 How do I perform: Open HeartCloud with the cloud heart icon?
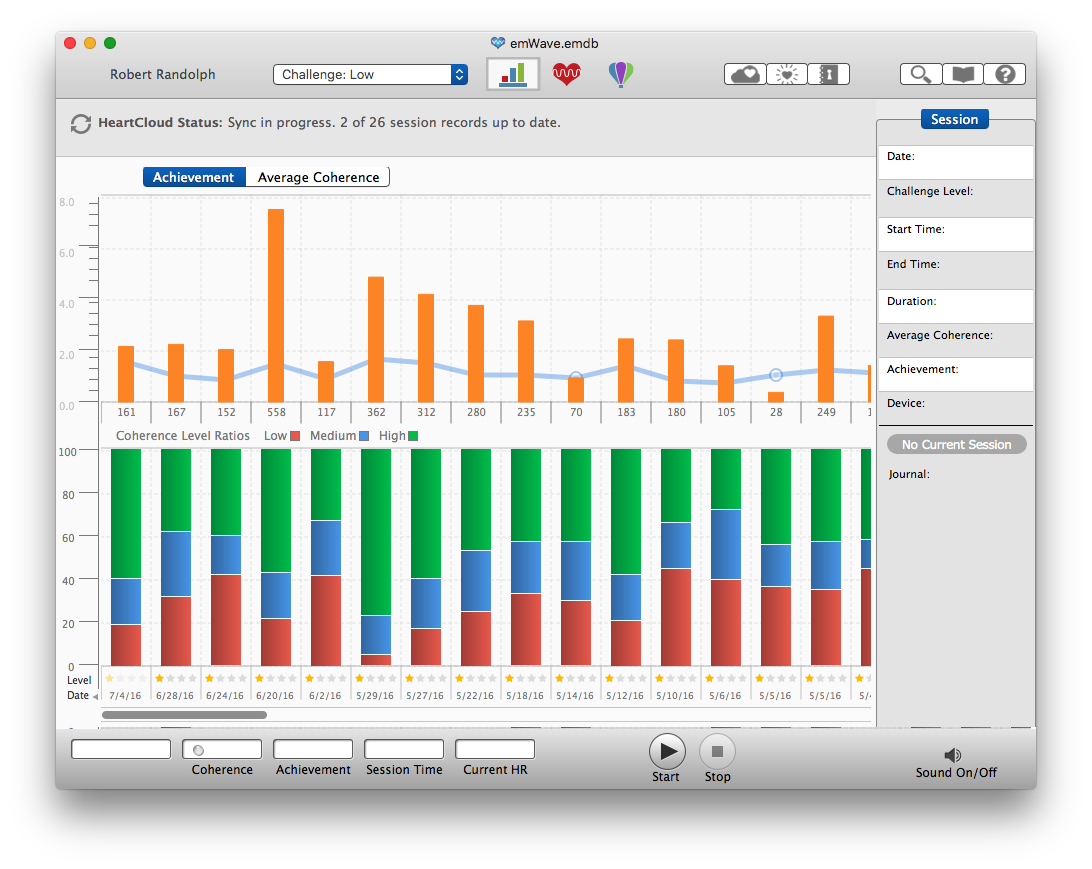click(744, 74)
